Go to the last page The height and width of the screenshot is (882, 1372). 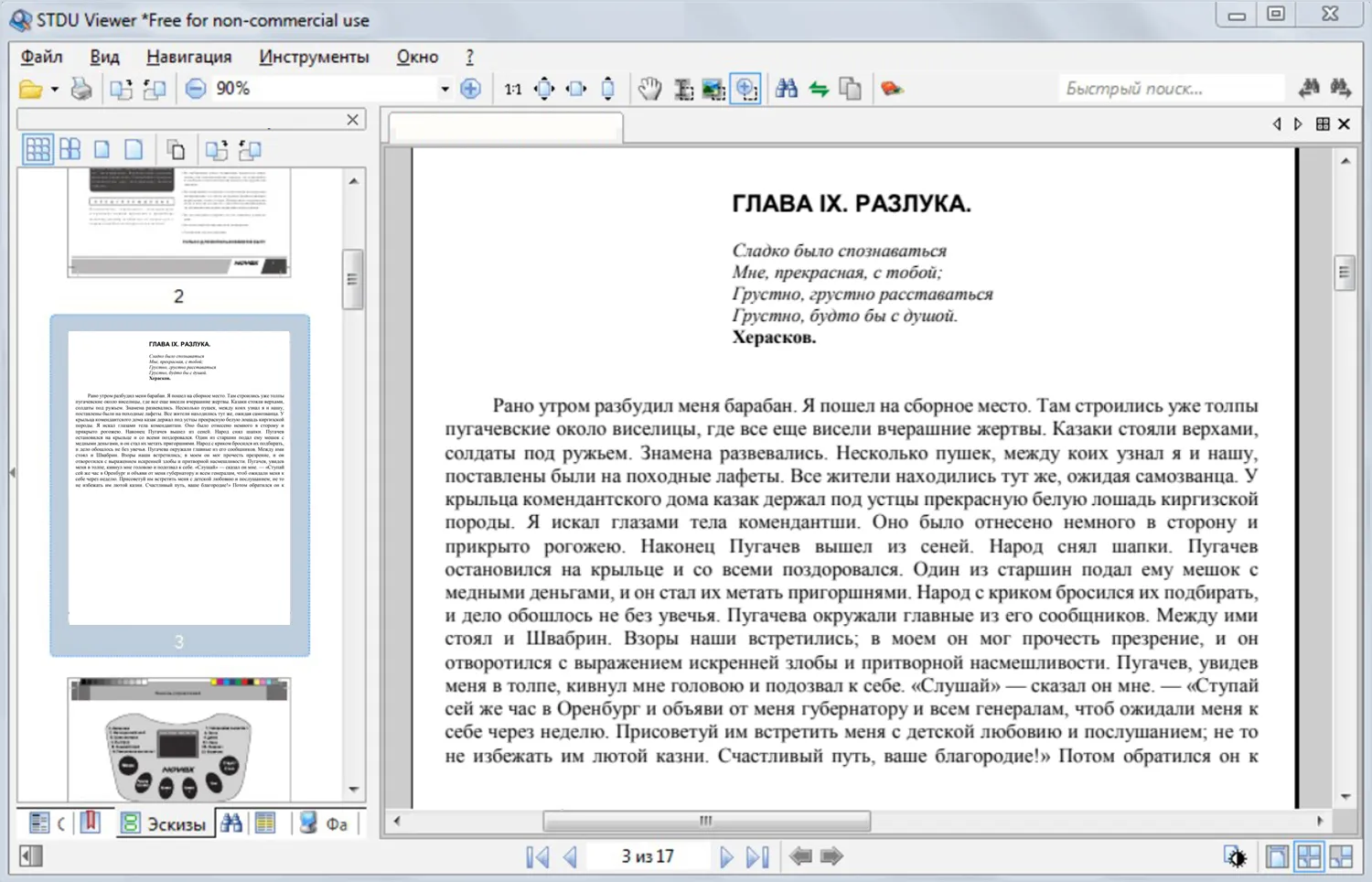click(x=756, y=857)
